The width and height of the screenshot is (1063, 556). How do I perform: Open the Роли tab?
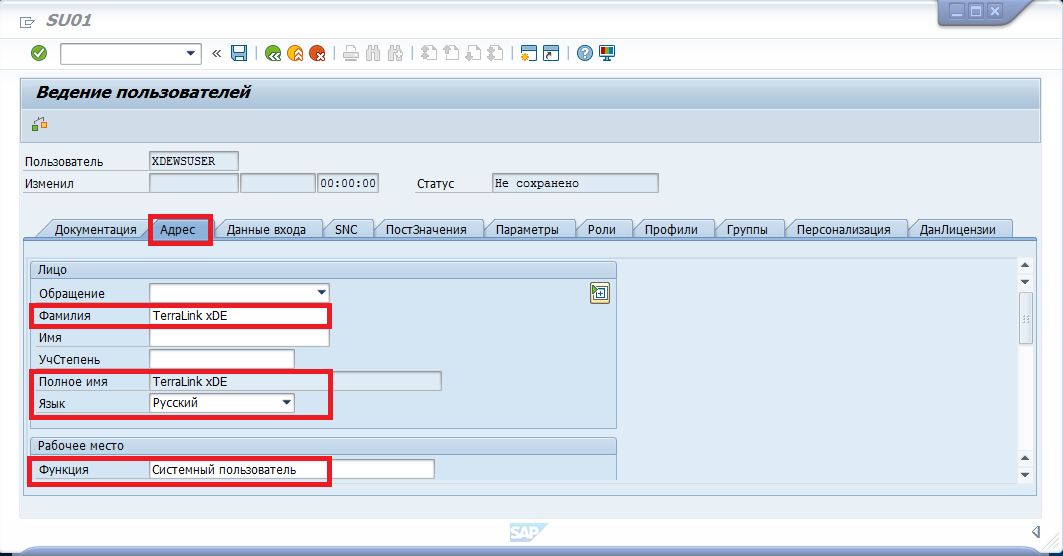point(601,229)
